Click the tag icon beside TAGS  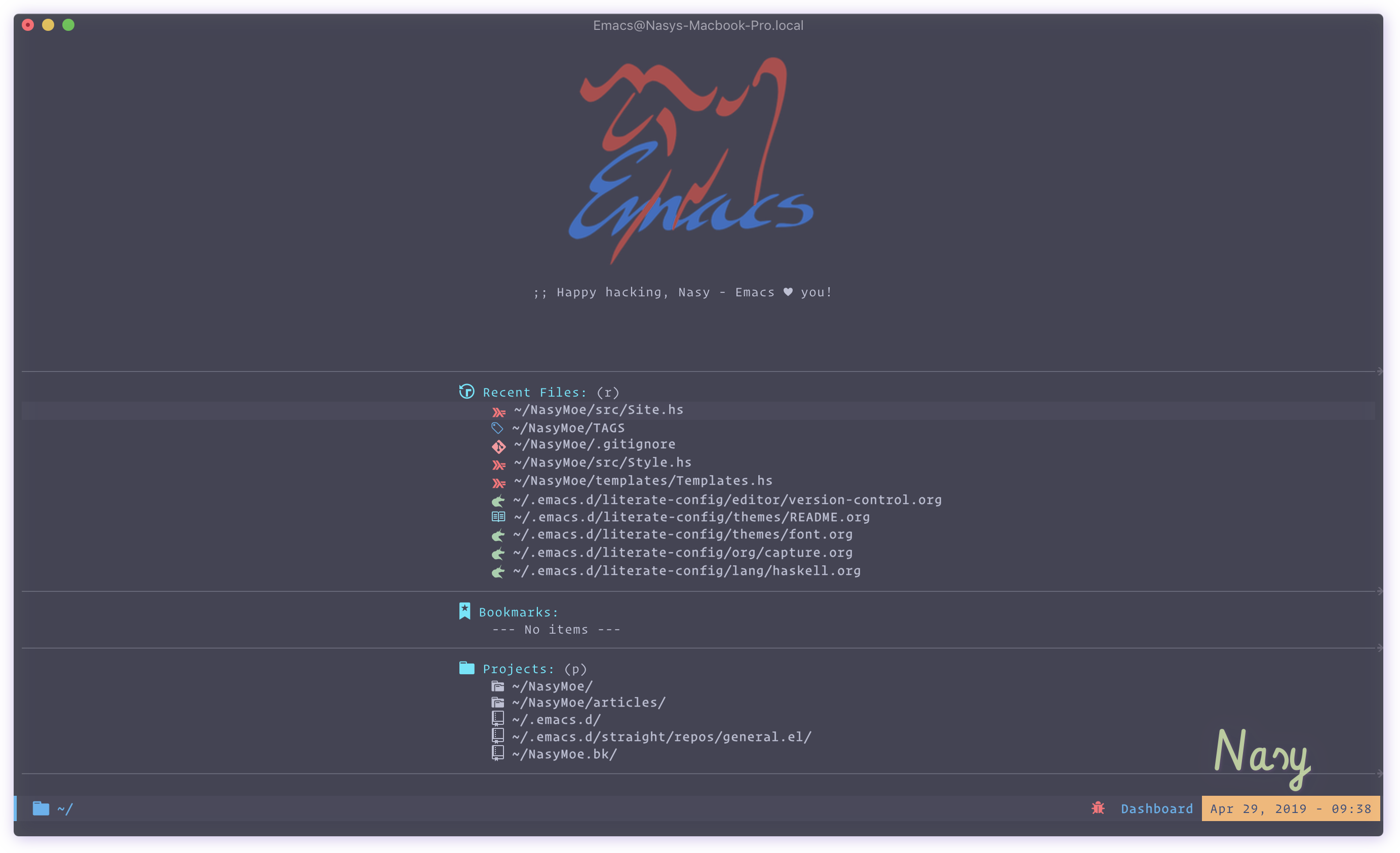(497, 428)
